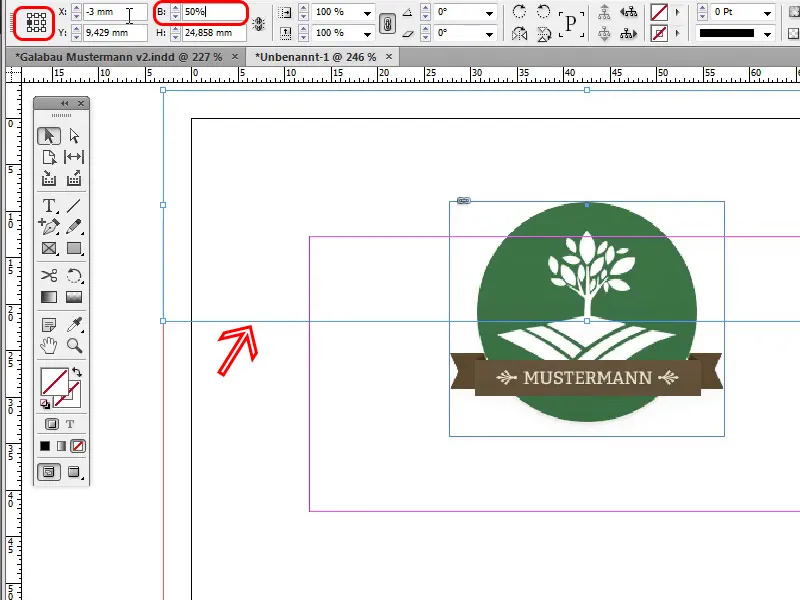Toggle constrain proportions for scaling chain
800x600 pixels.
[387, 23]
